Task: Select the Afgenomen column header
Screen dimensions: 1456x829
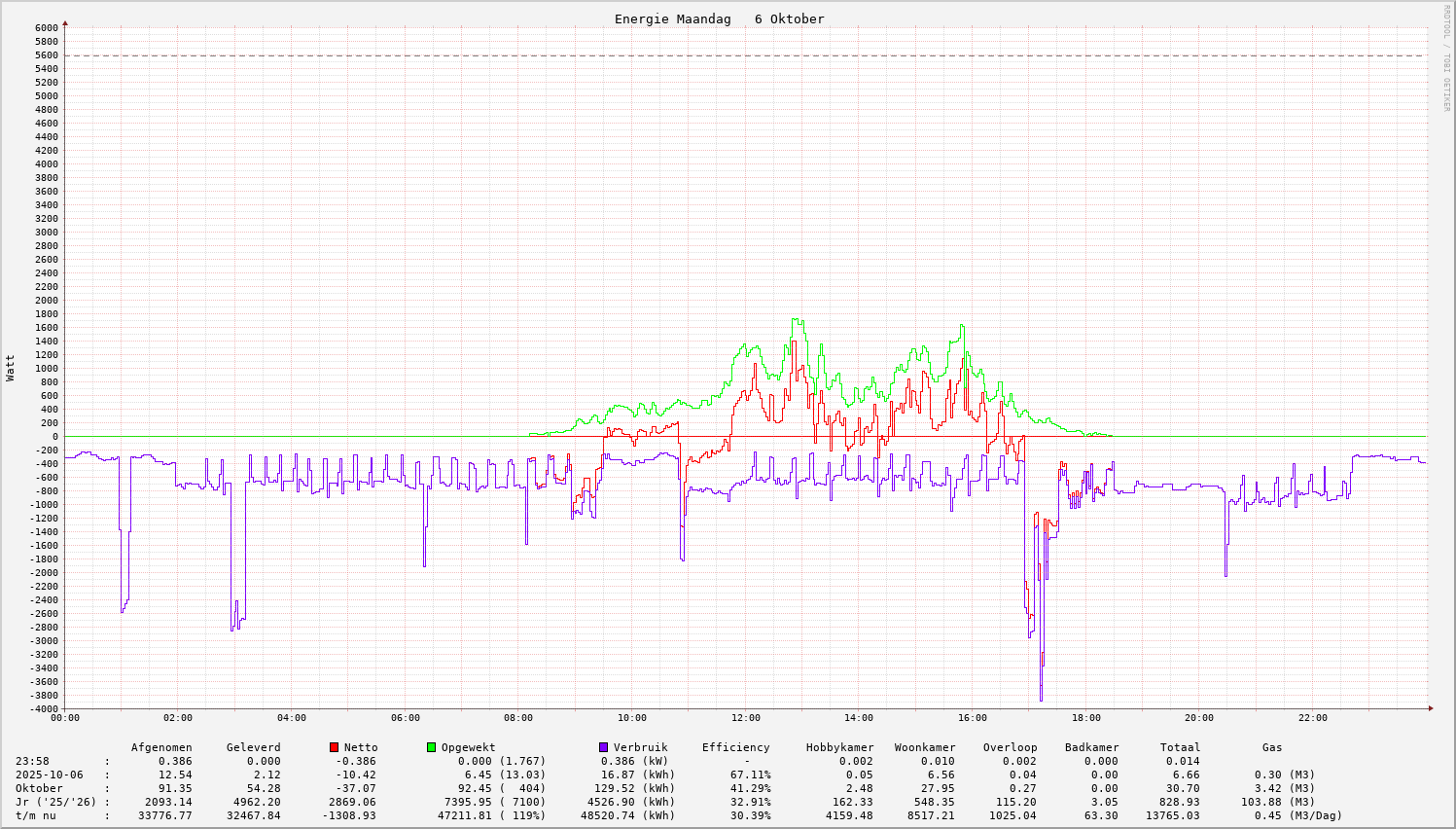Action: click(161, 747)
